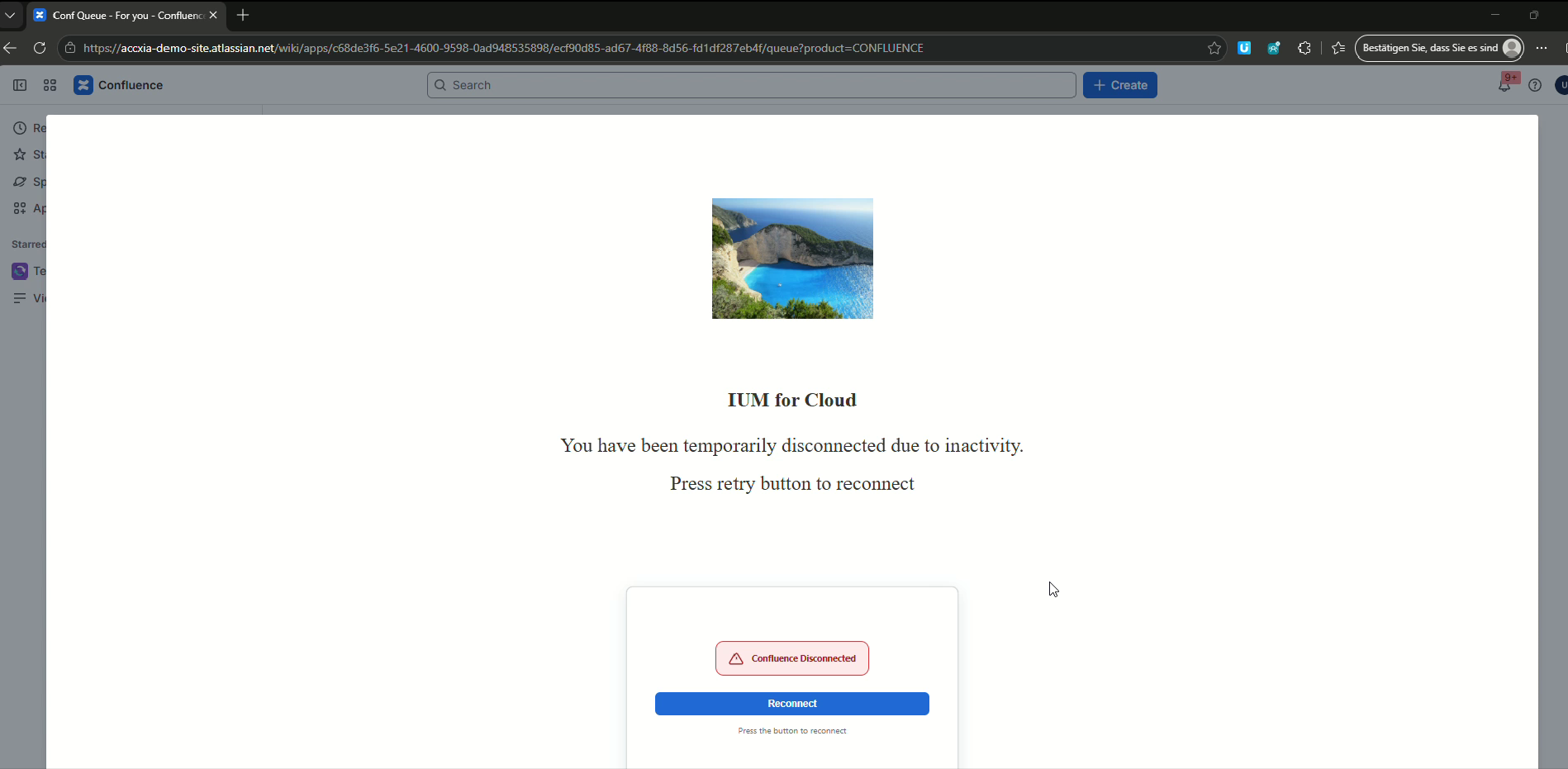Click the 'IUM for Cloud' heading
The image size is (1568, 769).
pos(792,401)
